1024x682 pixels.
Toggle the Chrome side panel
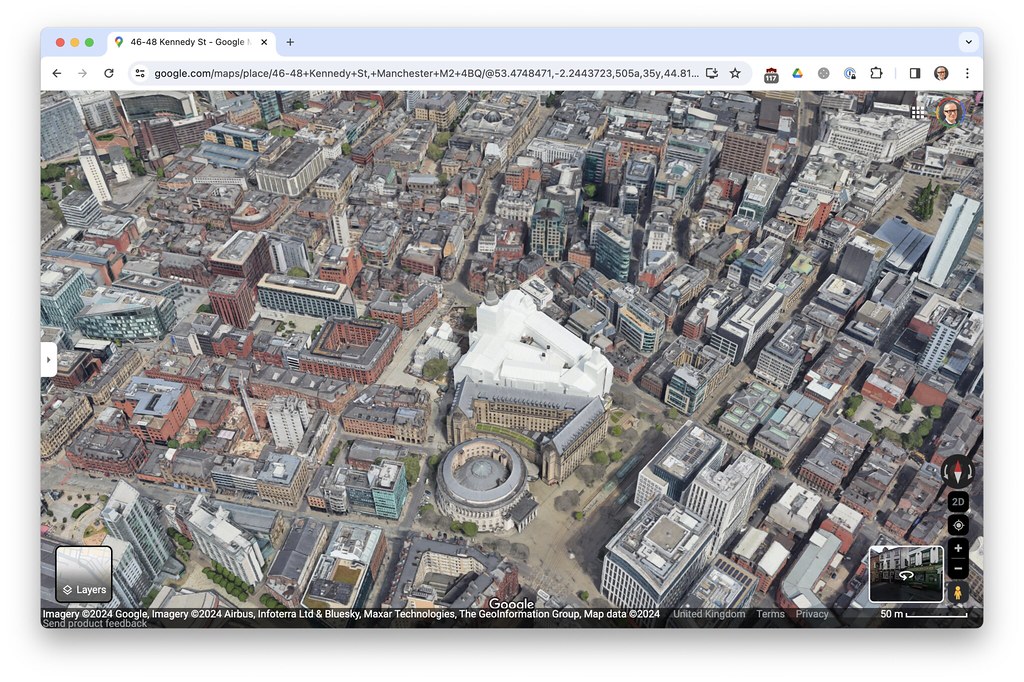(914, 73)
